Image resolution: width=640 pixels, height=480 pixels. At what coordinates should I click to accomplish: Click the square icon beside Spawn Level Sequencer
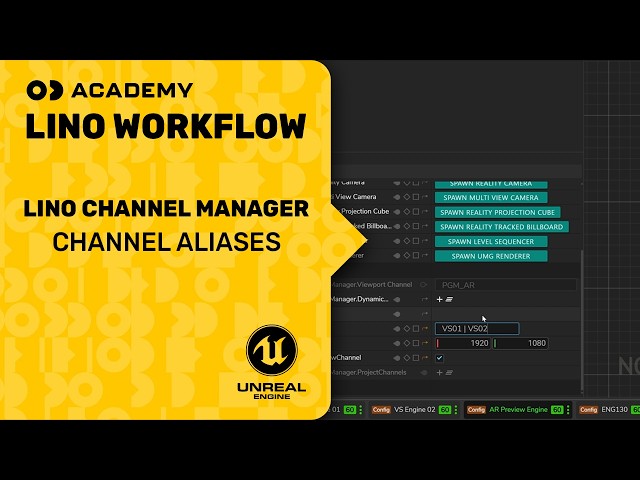tap(416, 241)
